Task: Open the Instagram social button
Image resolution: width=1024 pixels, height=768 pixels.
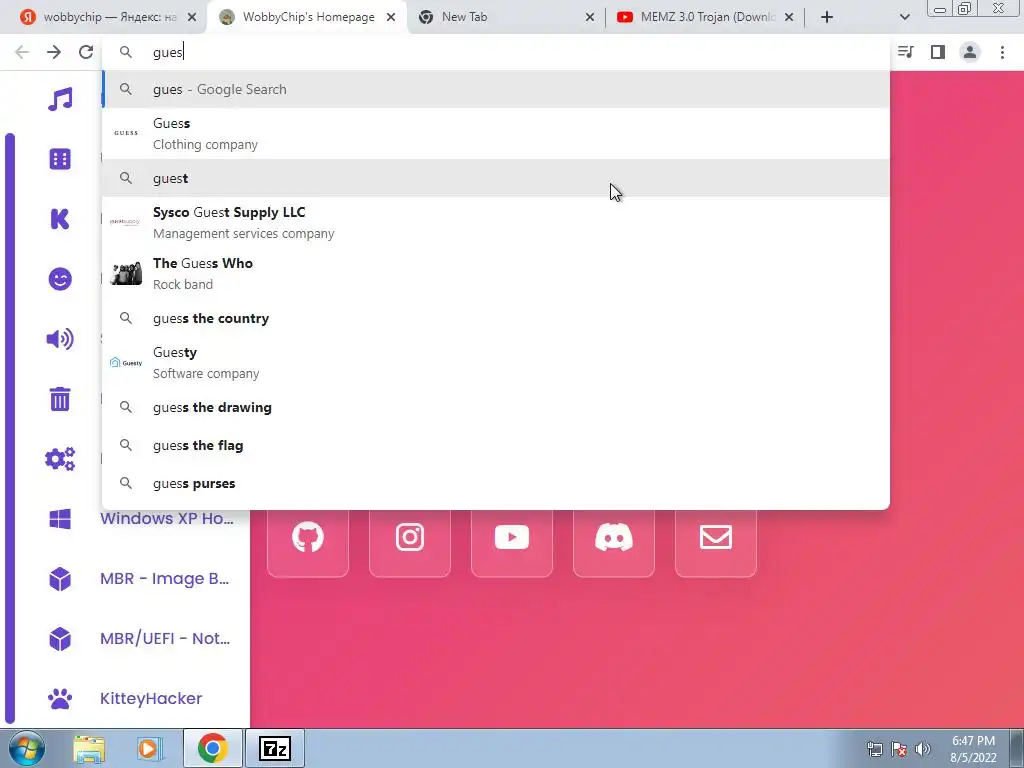Action: click(410, 537)
